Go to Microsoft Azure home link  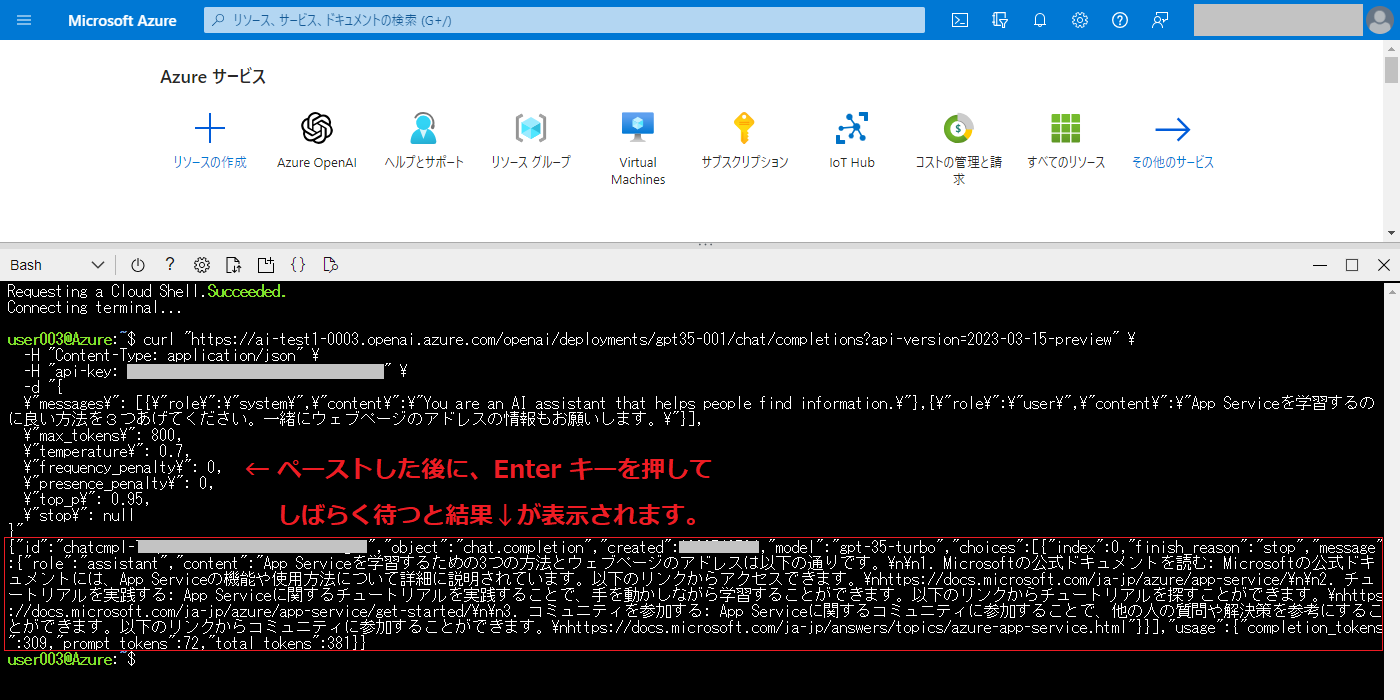point(122,20)
